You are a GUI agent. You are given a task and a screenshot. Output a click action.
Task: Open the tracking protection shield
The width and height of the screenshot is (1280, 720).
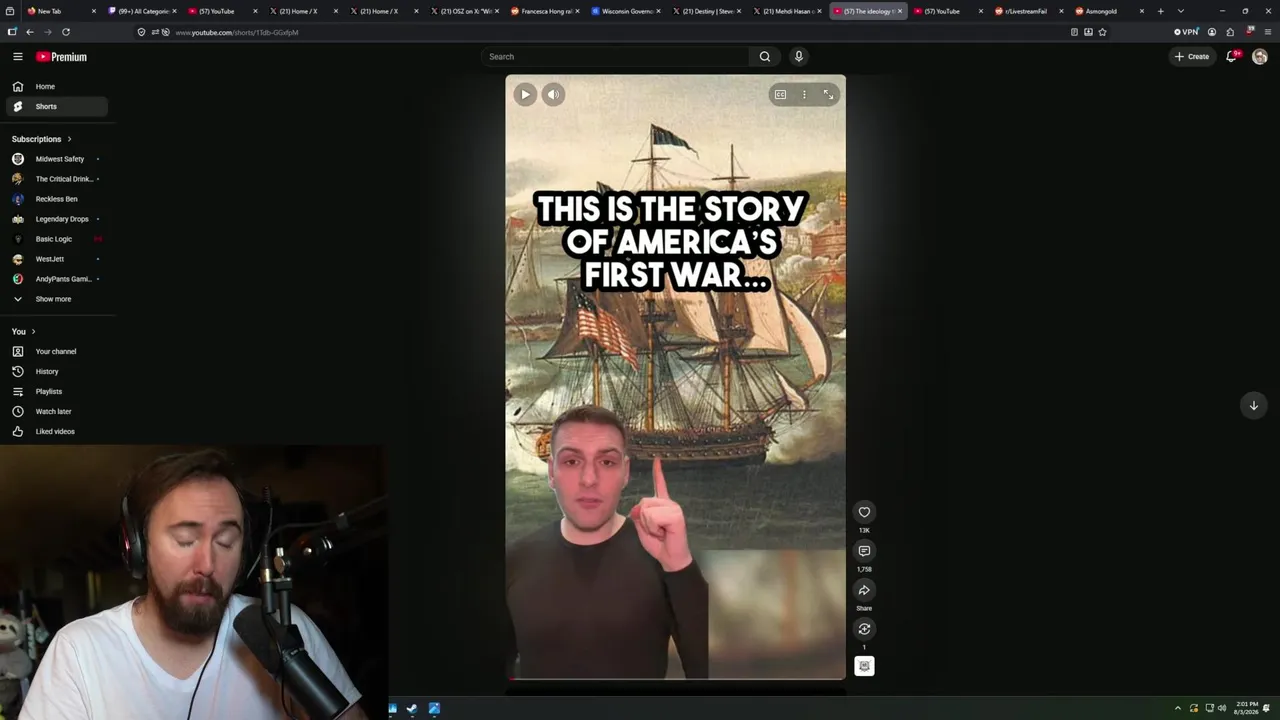click(142, 32)
